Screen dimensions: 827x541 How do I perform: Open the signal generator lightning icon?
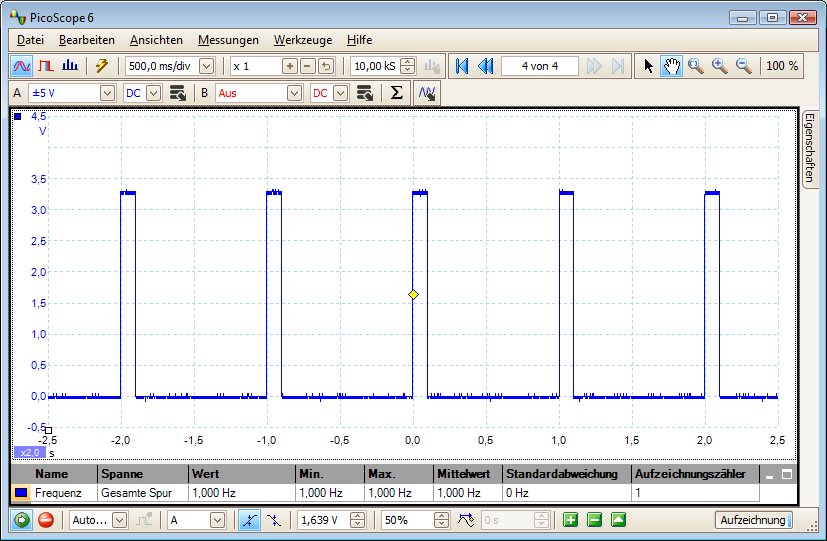(x=101, y=66)
